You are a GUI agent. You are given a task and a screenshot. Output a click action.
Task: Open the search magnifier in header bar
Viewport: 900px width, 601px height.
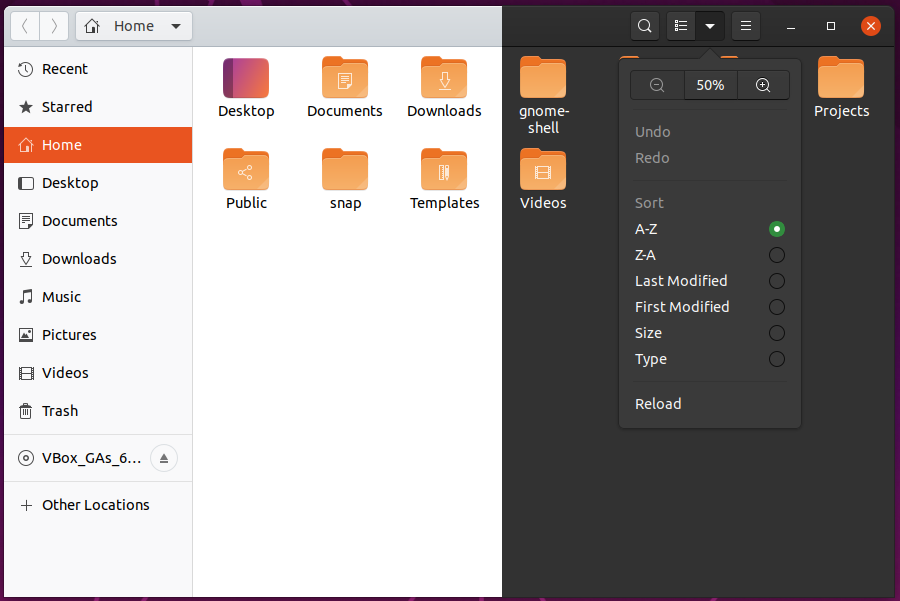(x=645, y=26)
